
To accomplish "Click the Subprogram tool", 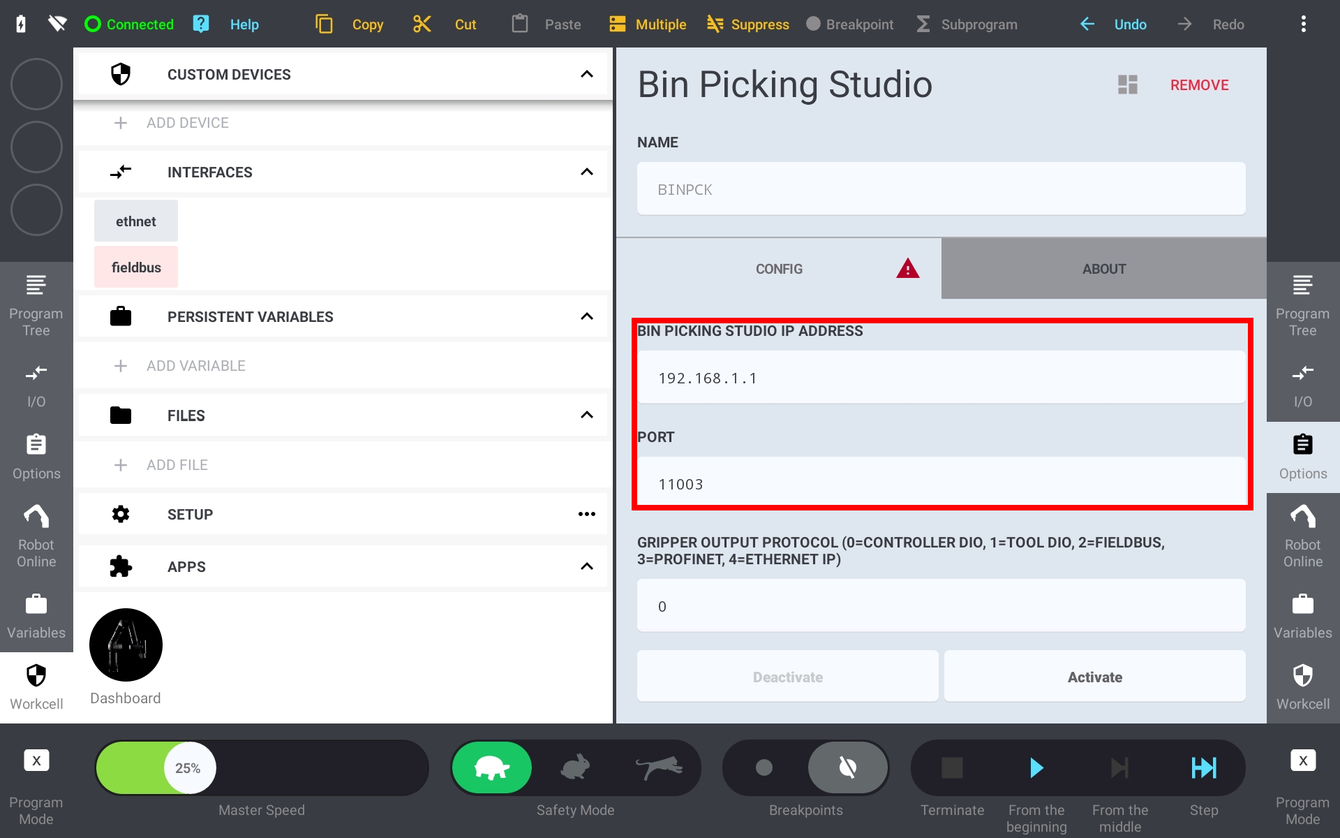I will [966, 24].
